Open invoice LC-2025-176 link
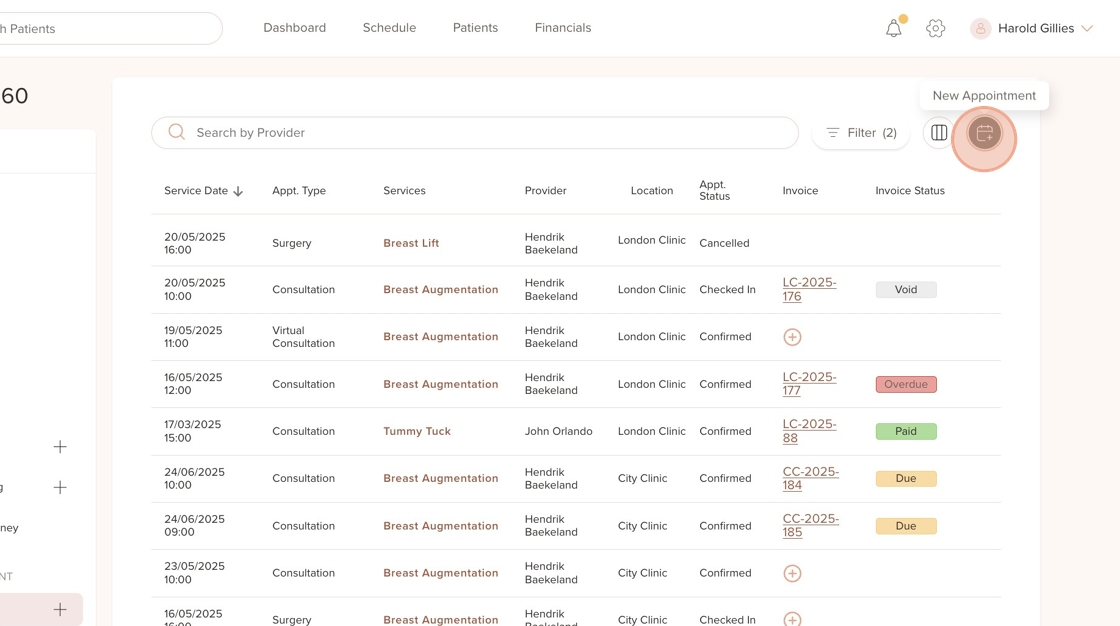1120x626 pixels. tap(809, 289)
